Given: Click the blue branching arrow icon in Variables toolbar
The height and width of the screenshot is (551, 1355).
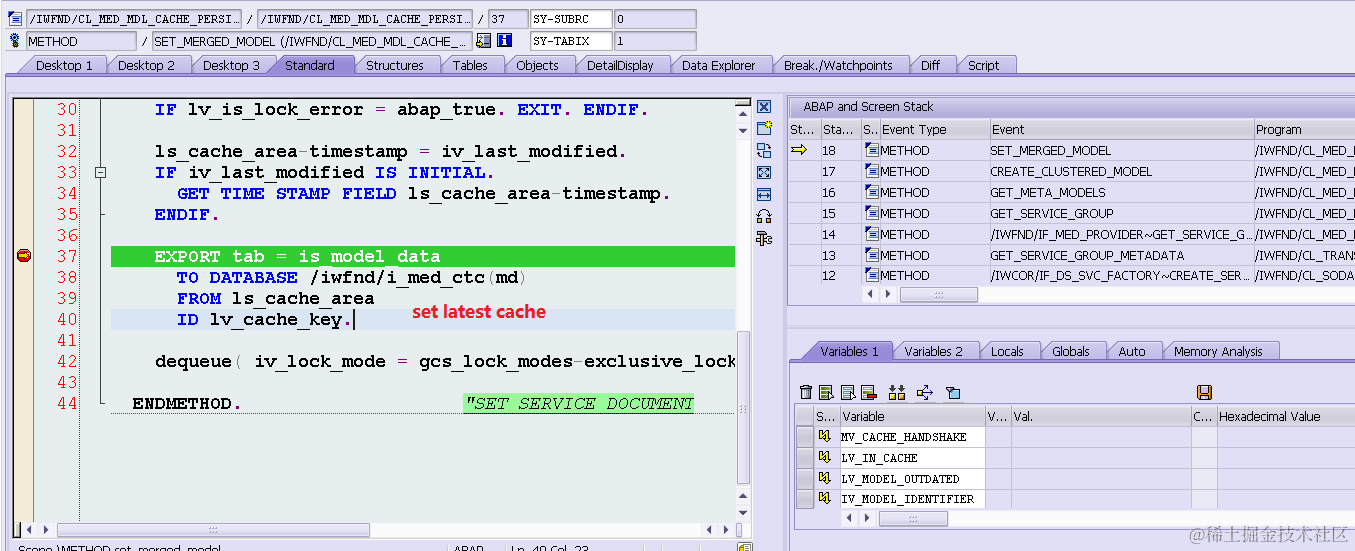Looking at the screenshot, I should click(x=925, y=392).
